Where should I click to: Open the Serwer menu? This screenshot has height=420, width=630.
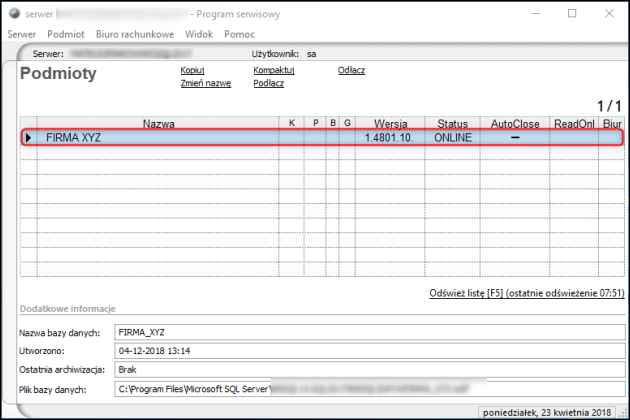tap(22, 34)
